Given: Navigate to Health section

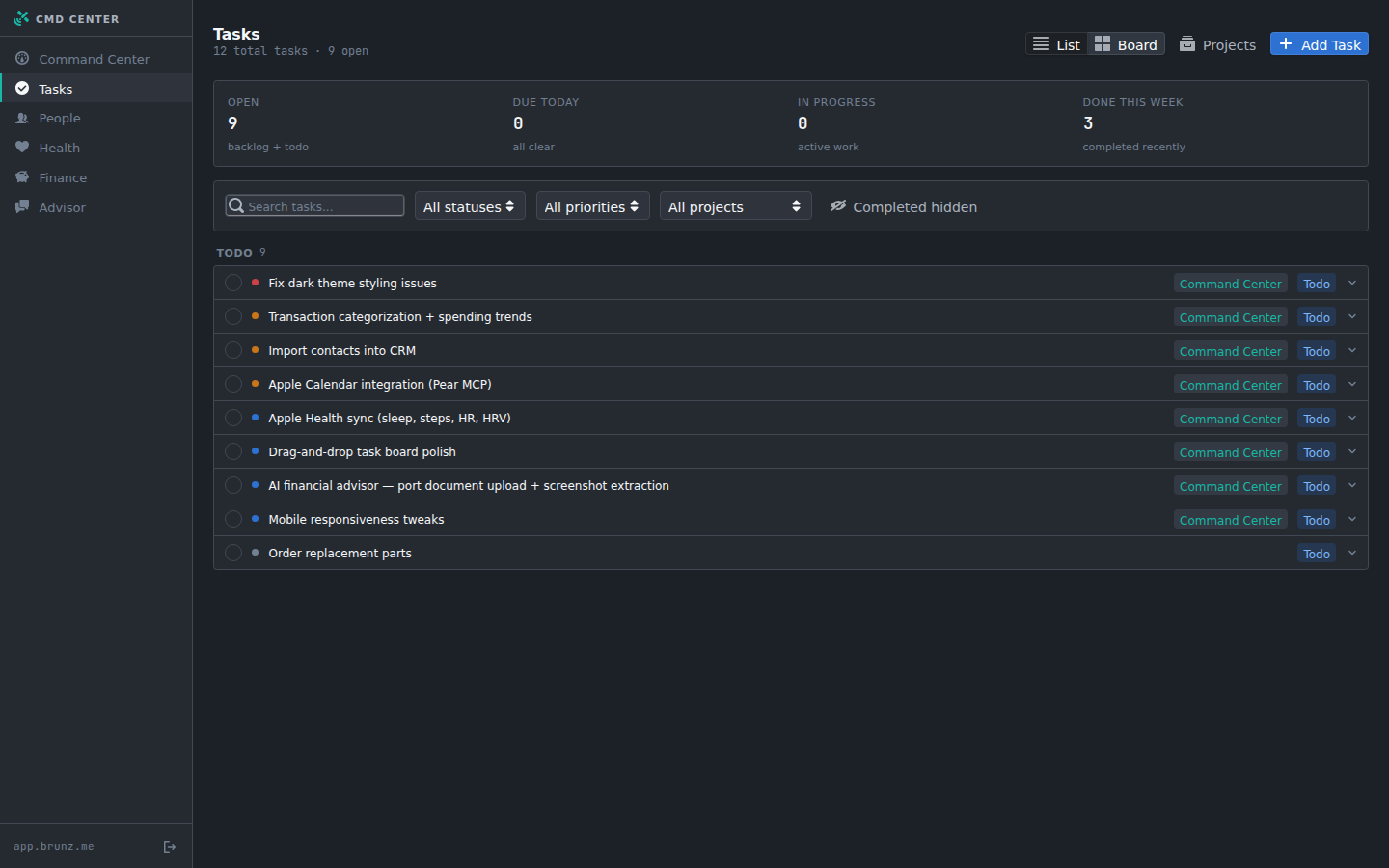Looking at the screenshot, I should pyautogui.click(x=95, y=148).
